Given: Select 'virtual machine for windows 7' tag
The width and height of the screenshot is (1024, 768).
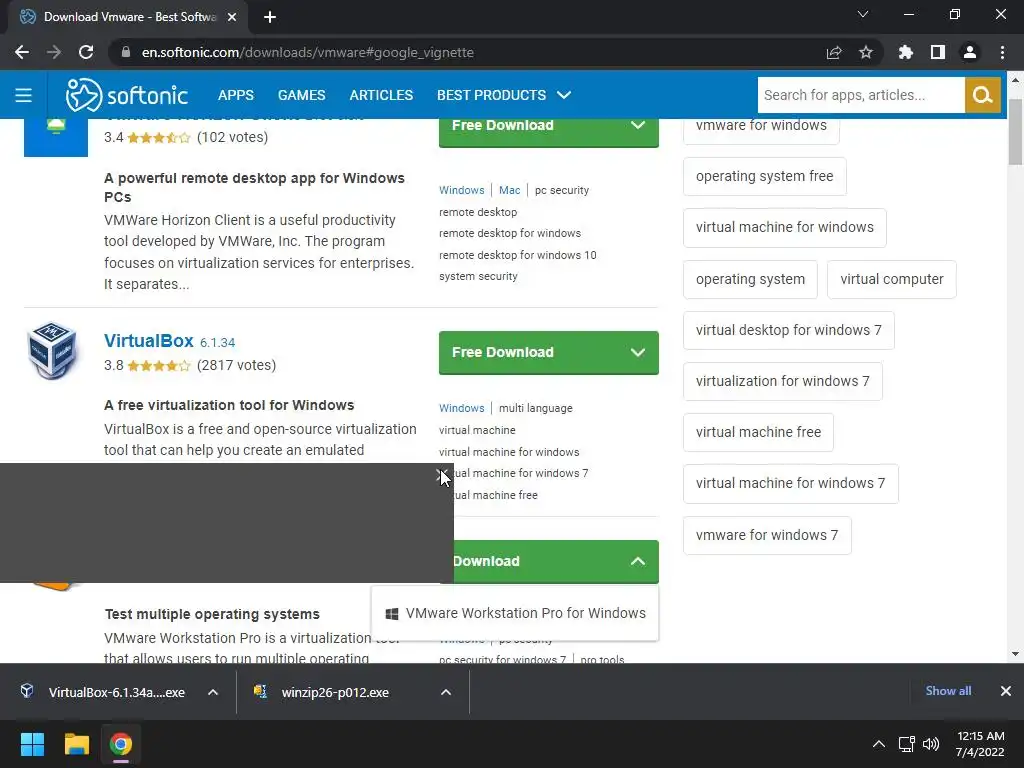Looking at the screenshot, I should tap(791, 483).
